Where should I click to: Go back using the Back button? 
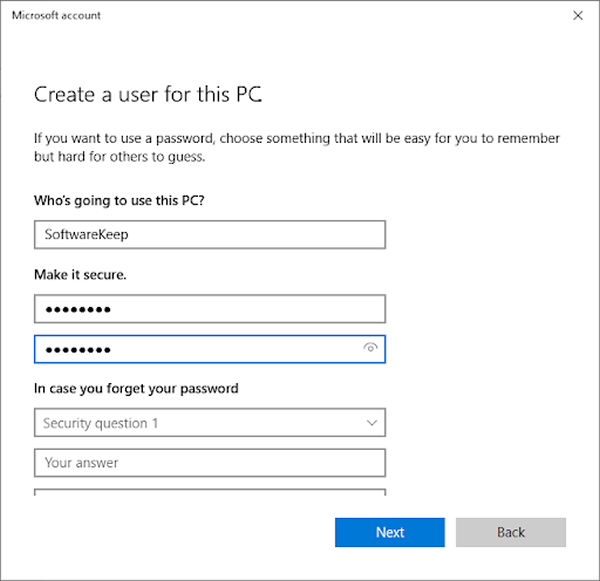(511, 532)
